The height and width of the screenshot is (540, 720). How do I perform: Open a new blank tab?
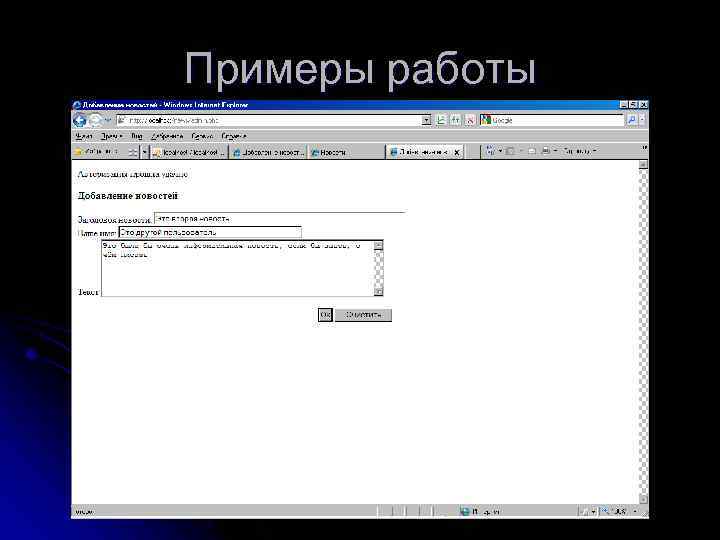[x=472, y=152]
